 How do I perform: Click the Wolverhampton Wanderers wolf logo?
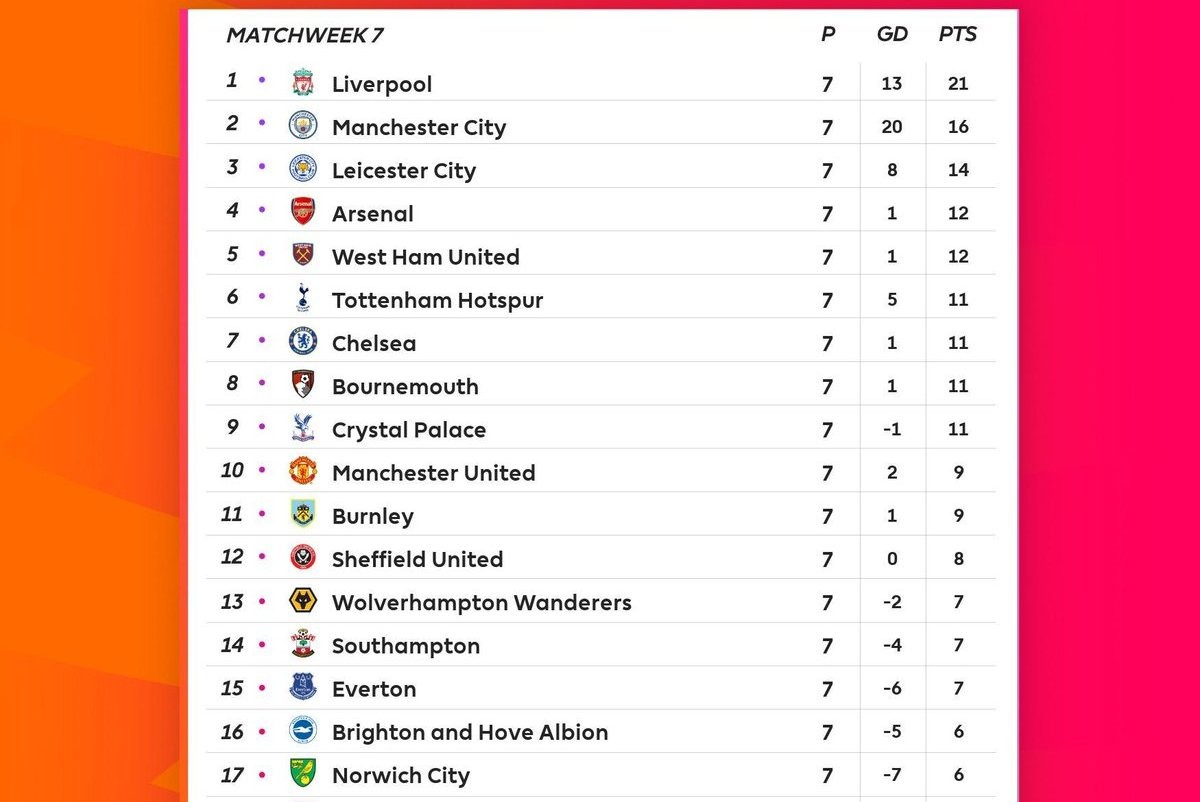pos(303,601)
